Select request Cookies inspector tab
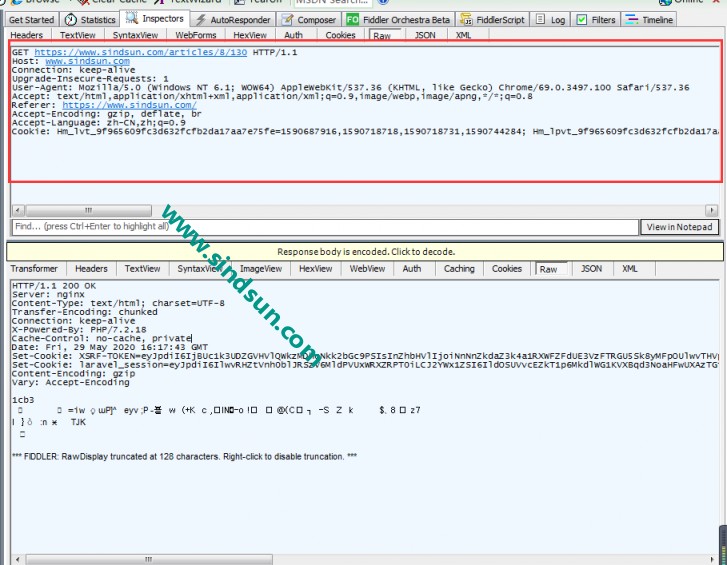Screen dimensions: 727x565 pos(340,35)
